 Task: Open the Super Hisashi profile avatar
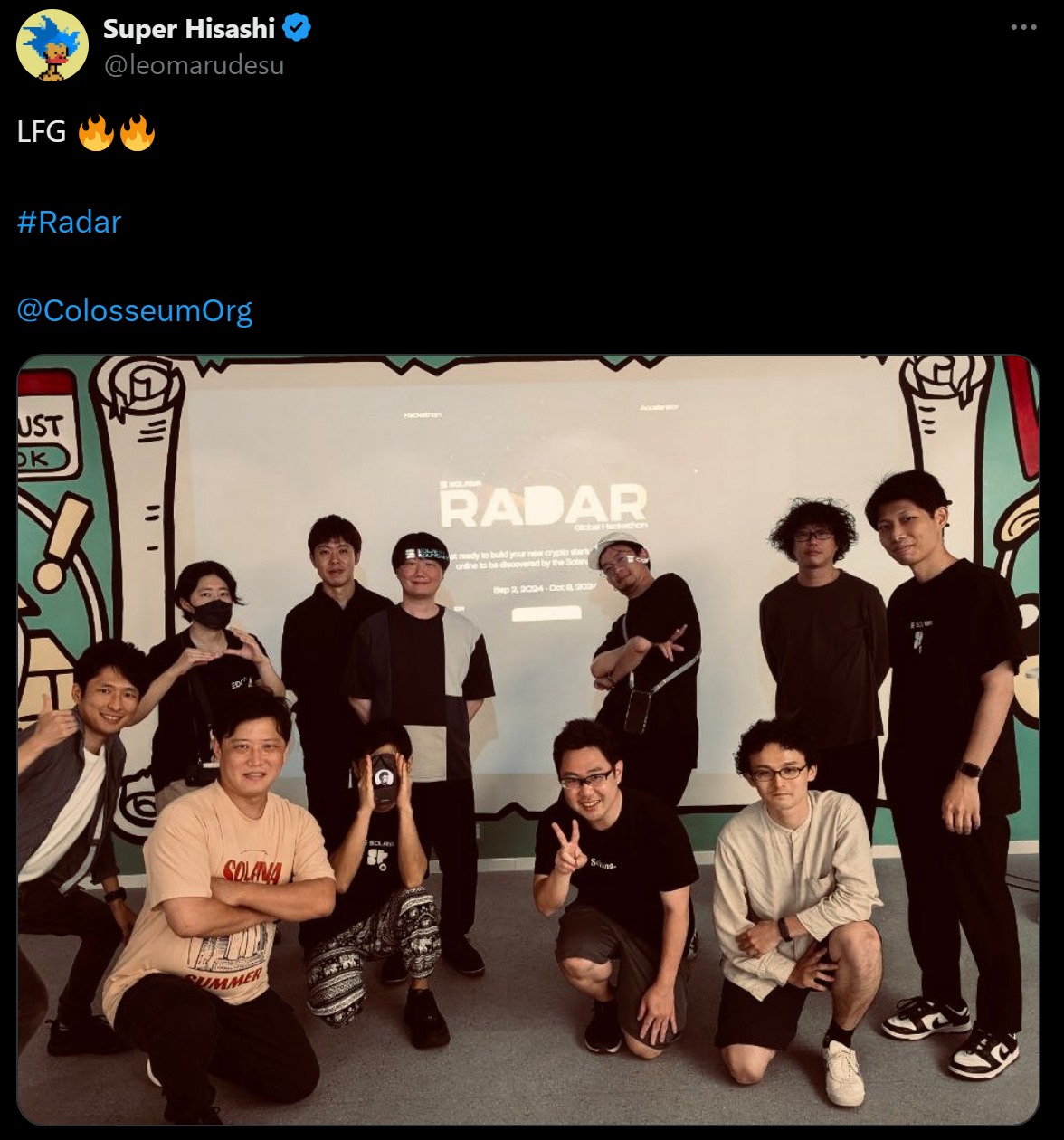tap(52, 45)
